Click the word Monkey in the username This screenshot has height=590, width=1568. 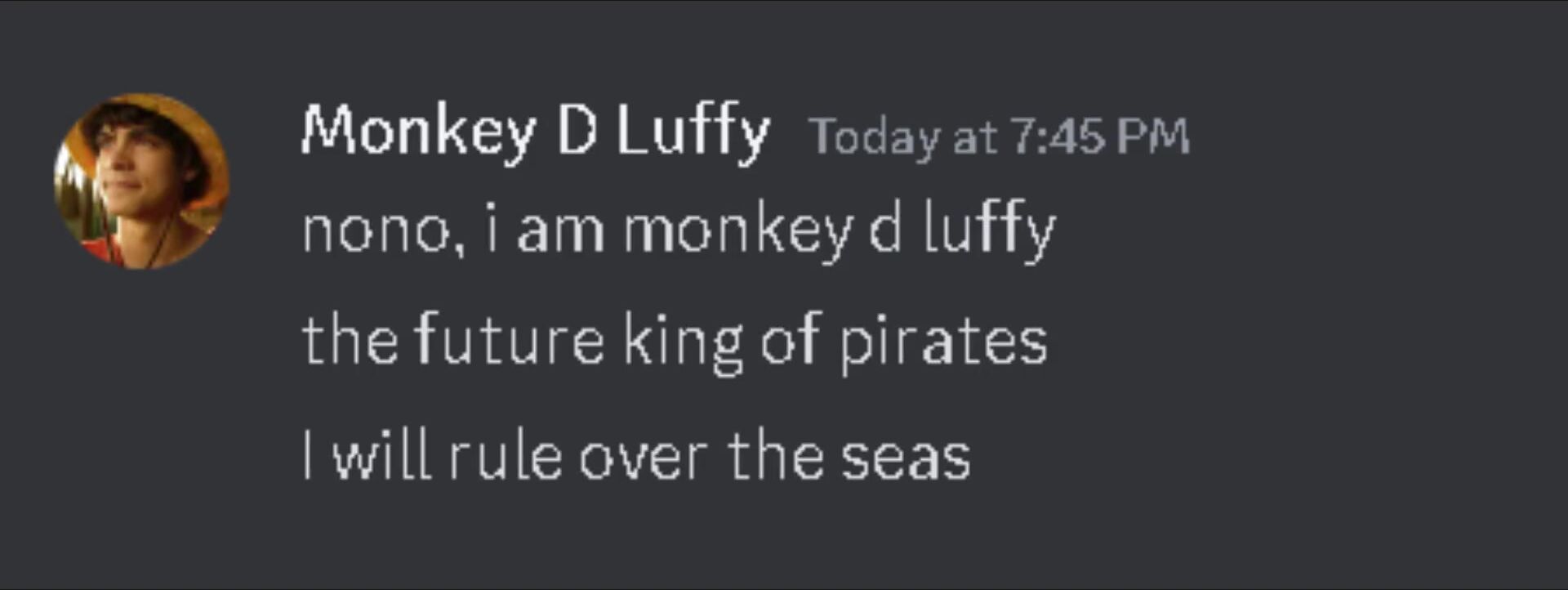(418, 131)
